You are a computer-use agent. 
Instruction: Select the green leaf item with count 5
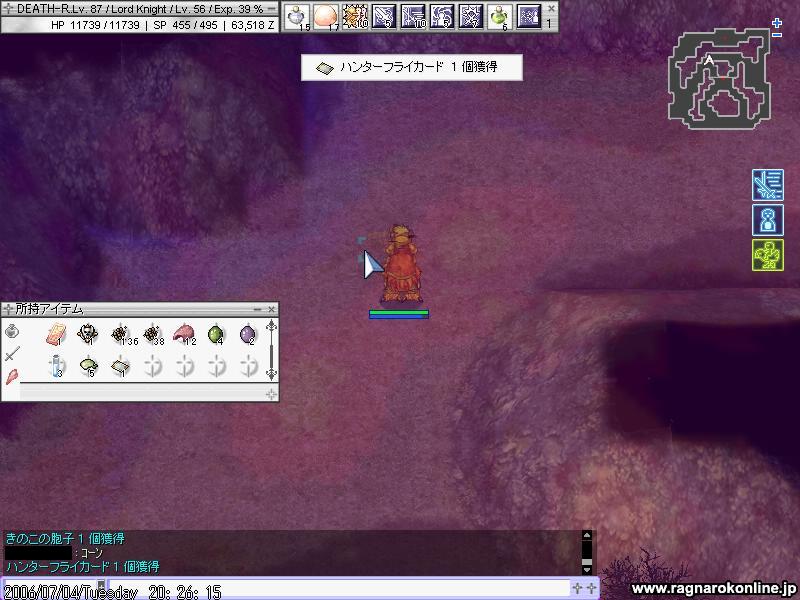point(88,366)
